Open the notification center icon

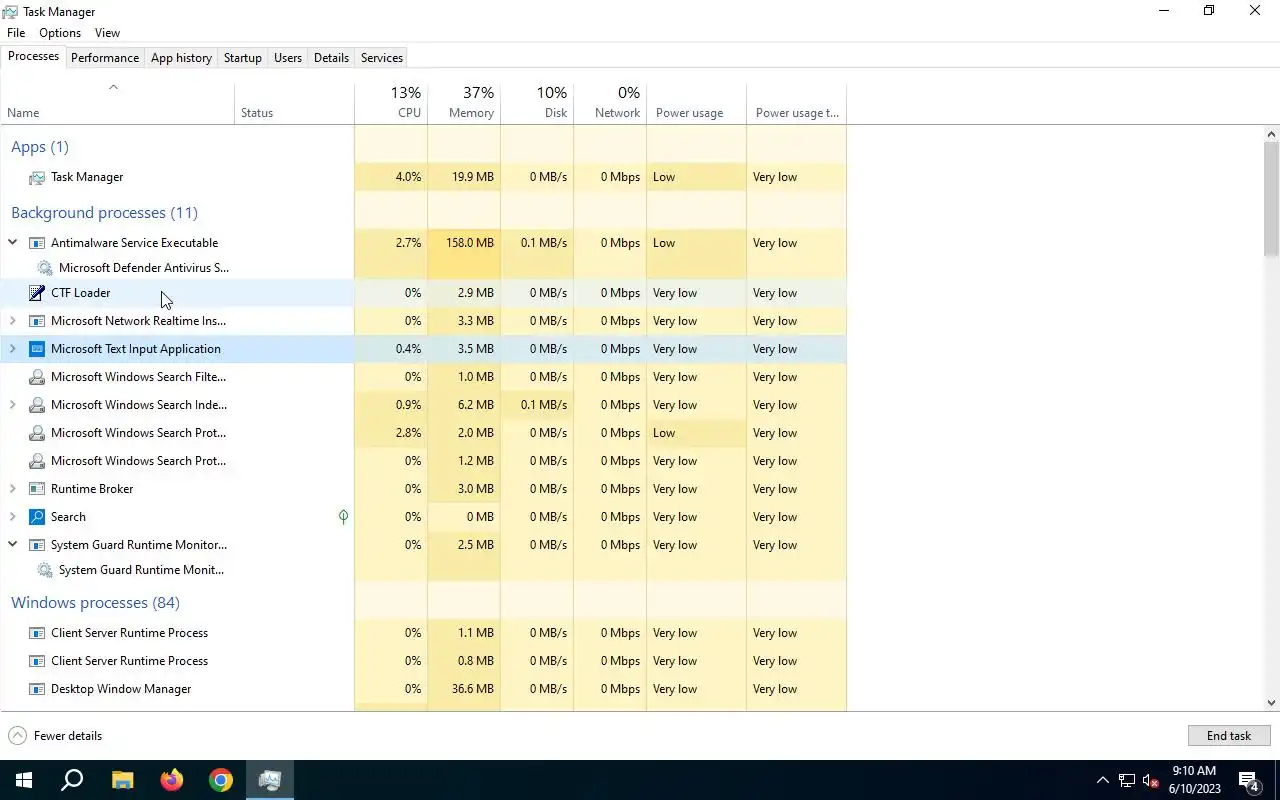1249,780
